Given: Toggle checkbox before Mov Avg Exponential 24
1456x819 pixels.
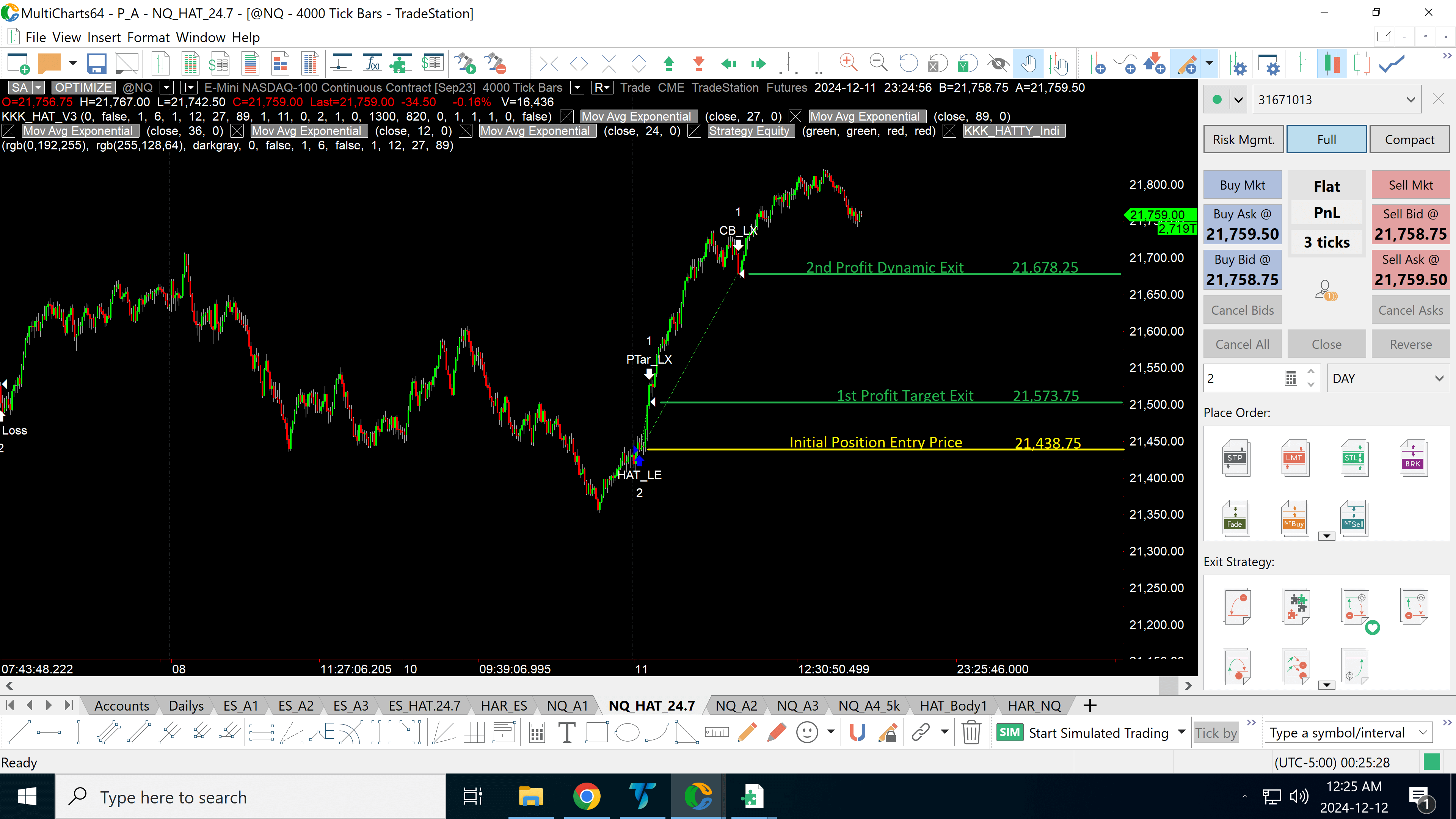Looking at the screenshot, I should [466, 131].
